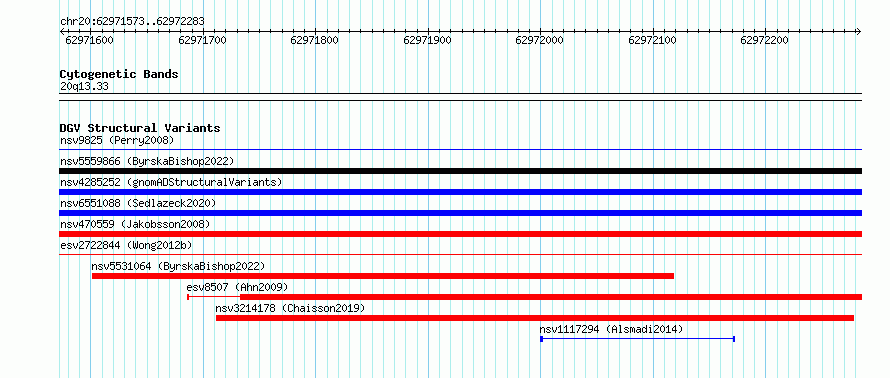Image resolution: width=890 pixels, height=378 pixels.
Task: Click ruler position label 62971700
Action: pyautogui.click(x=202, y=40)
